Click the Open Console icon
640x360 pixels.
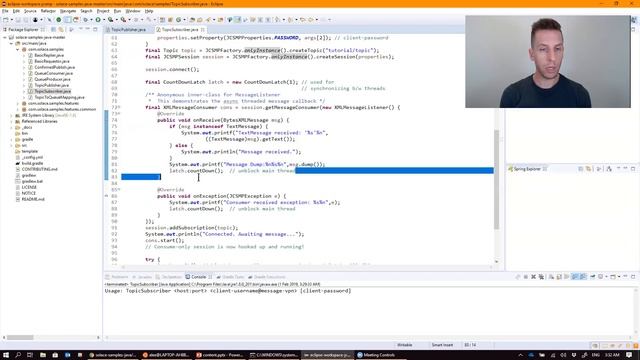click(613, 277)
